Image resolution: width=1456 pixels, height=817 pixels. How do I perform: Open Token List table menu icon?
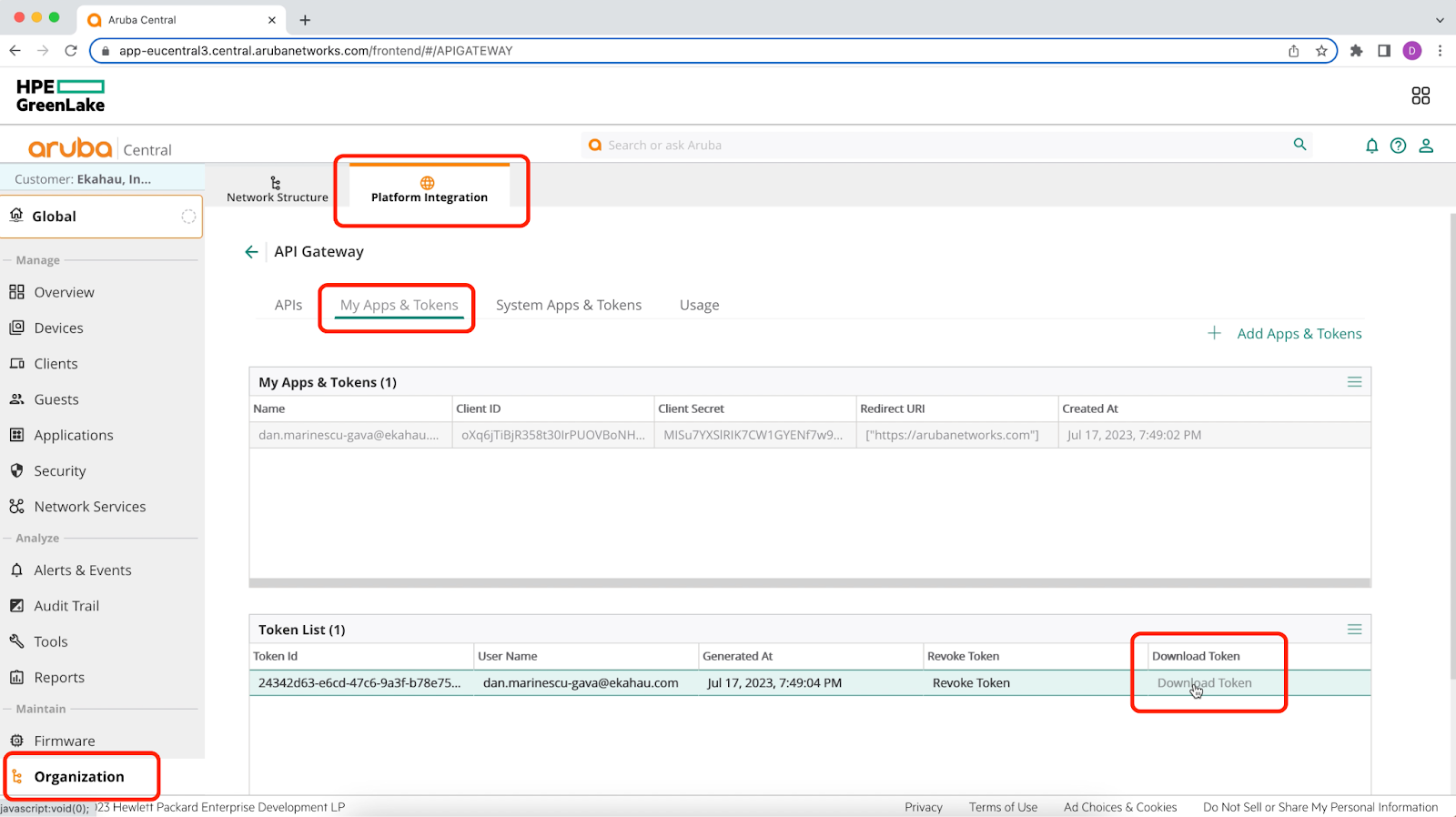click(1354, 630)
